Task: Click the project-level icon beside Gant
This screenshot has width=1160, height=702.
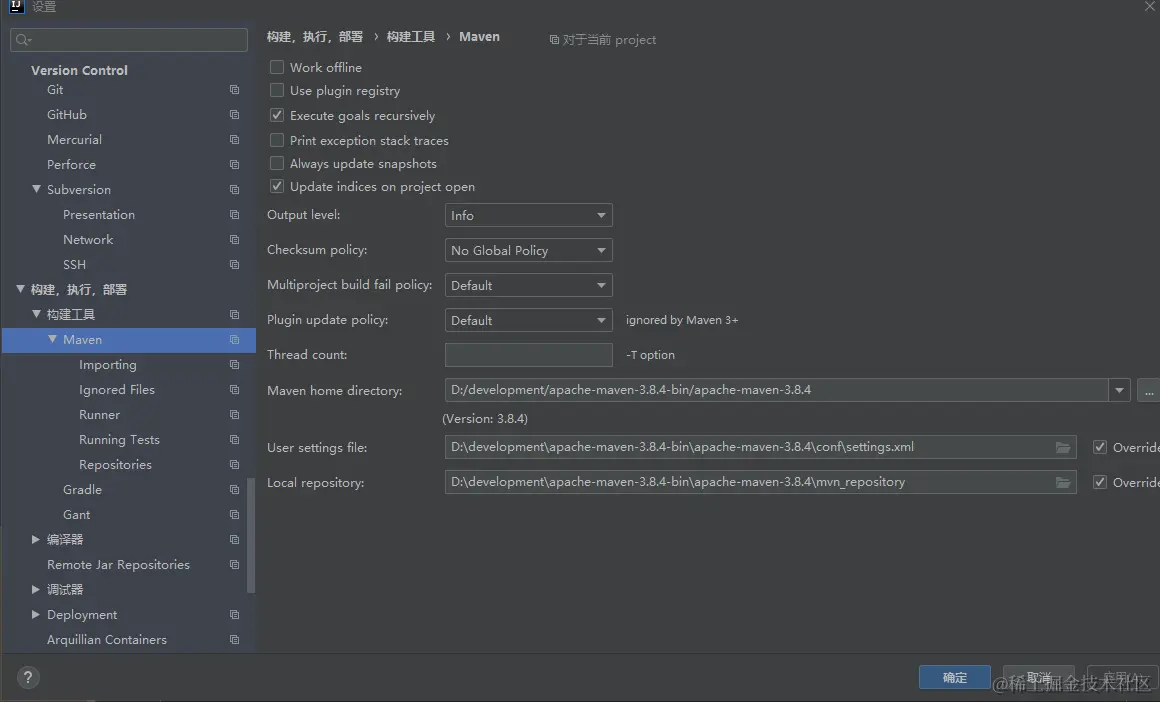Action: point(235,515)
